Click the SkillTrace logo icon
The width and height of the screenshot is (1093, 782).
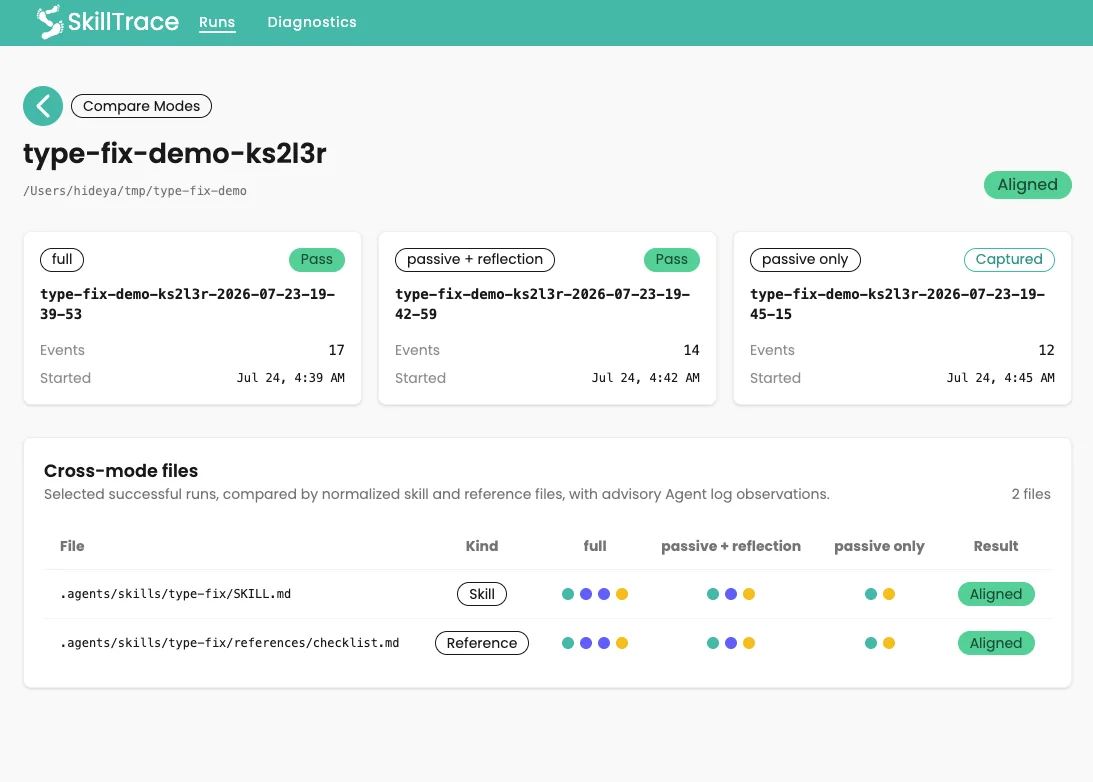(x=50, y=22)
